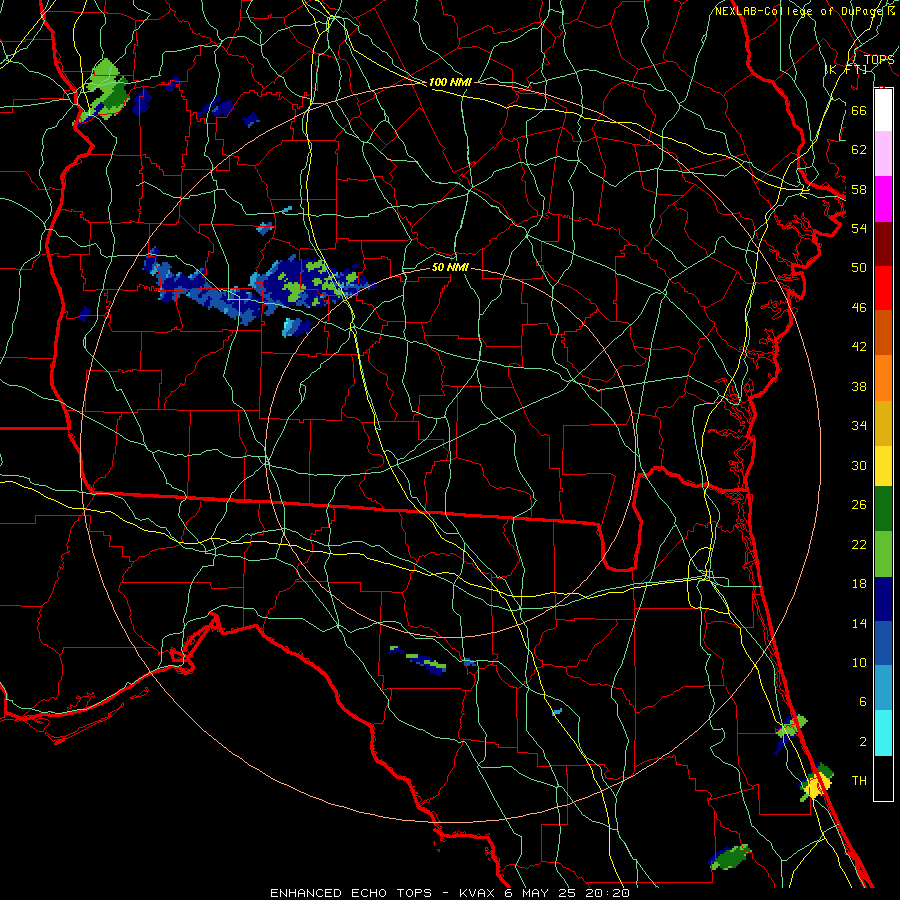This screenshot has width=900, height=900.
Task: Click the yellow legend color block
Action: pos(883,466)
